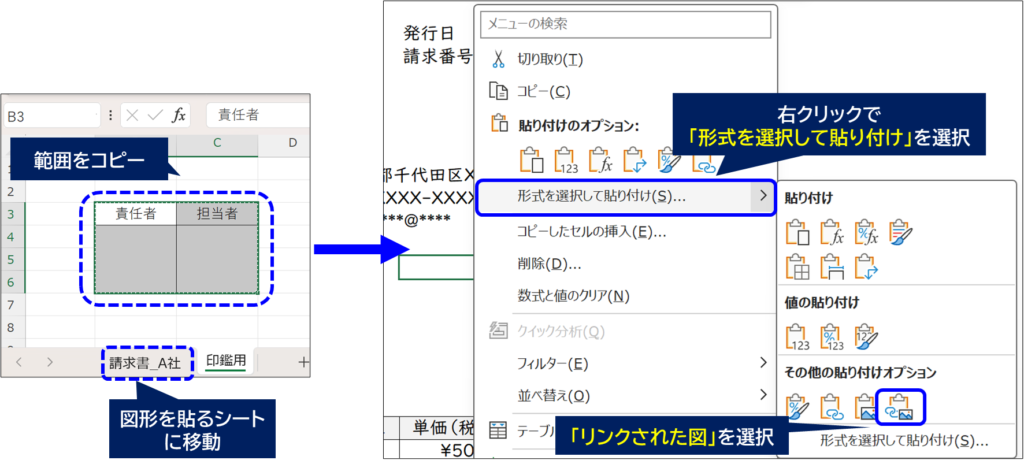The image size is (1024, 464).
Task: Click the formula bar cancel X icon
Action: (133, 116)
